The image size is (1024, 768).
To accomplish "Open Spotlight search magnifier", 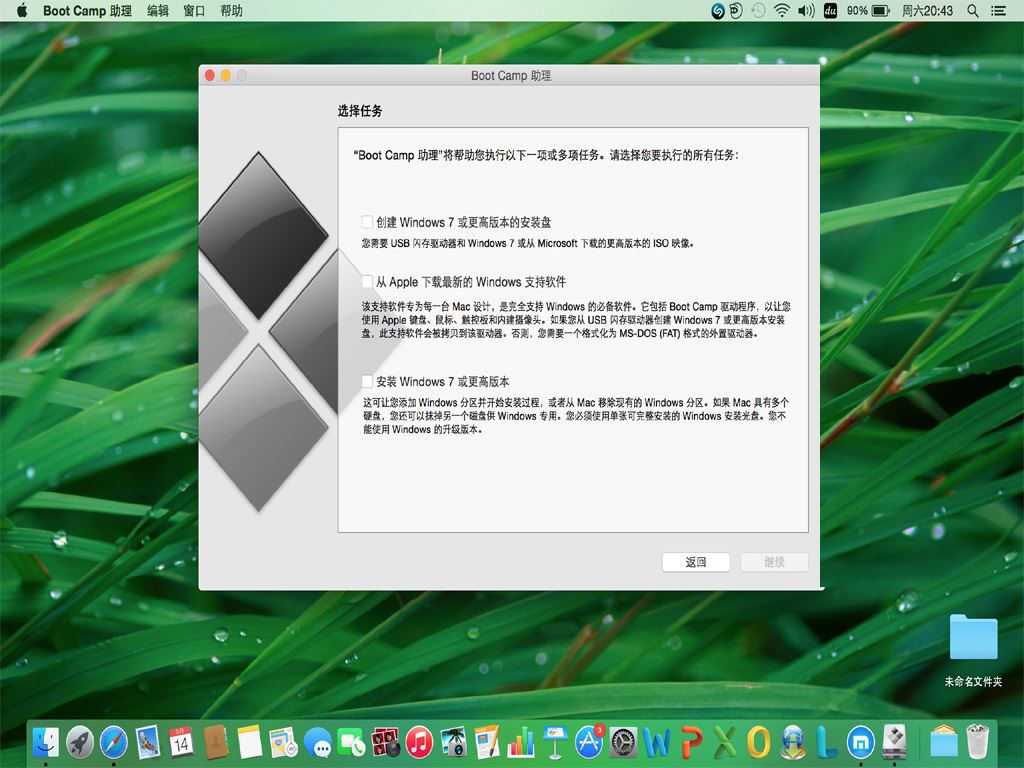I will [x=973, y=10].
